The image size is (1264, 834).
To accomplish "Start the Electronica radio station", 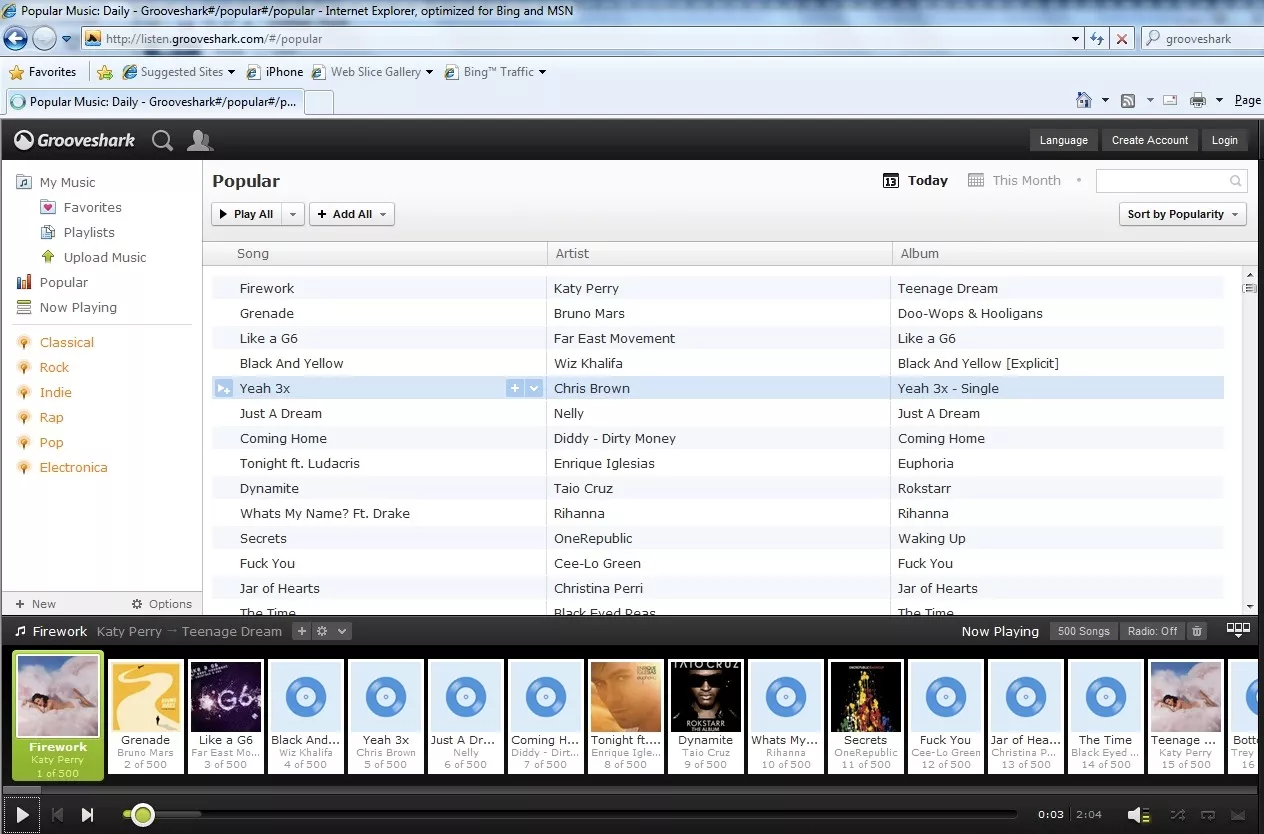I will tap(62, 467).
